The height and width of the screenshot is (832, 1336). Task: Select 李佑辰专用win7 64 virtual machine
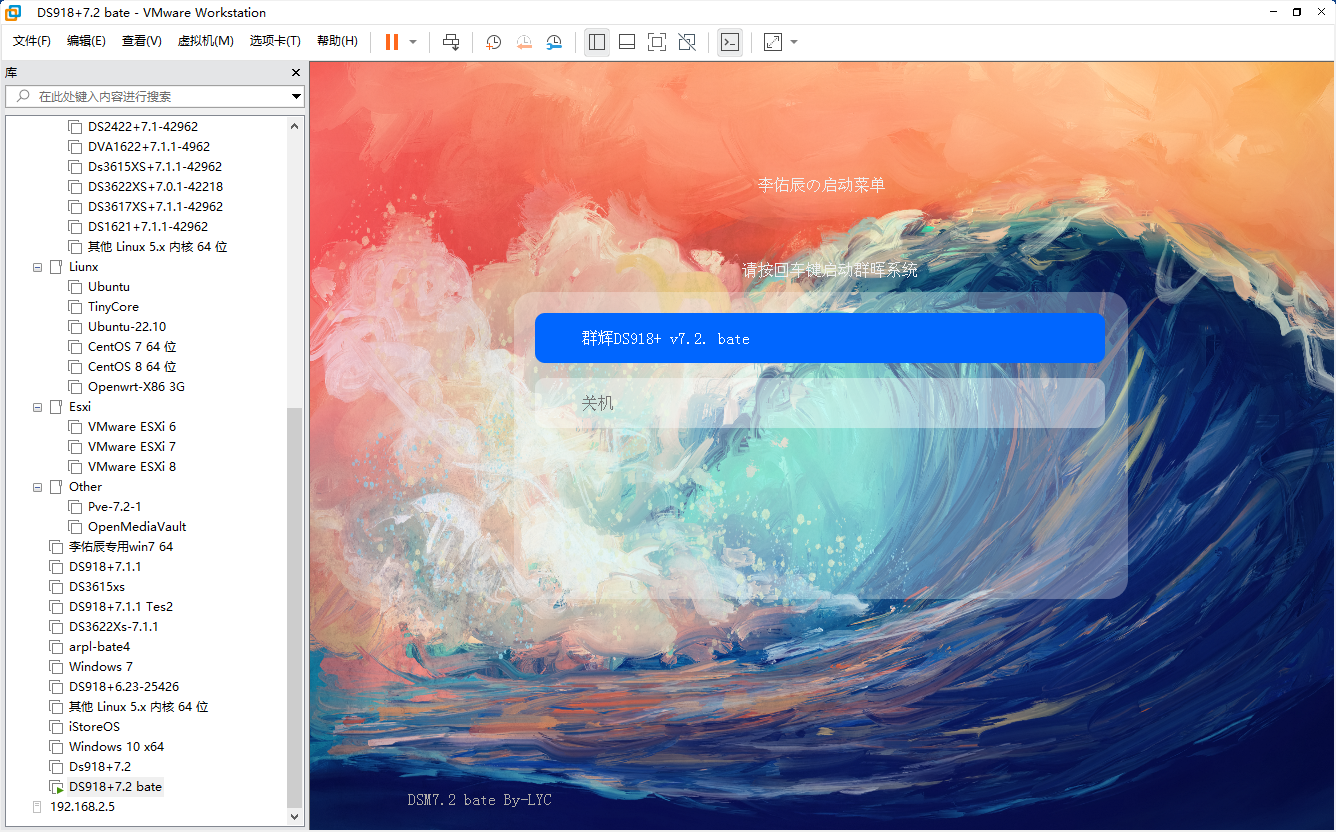point(121,547)
